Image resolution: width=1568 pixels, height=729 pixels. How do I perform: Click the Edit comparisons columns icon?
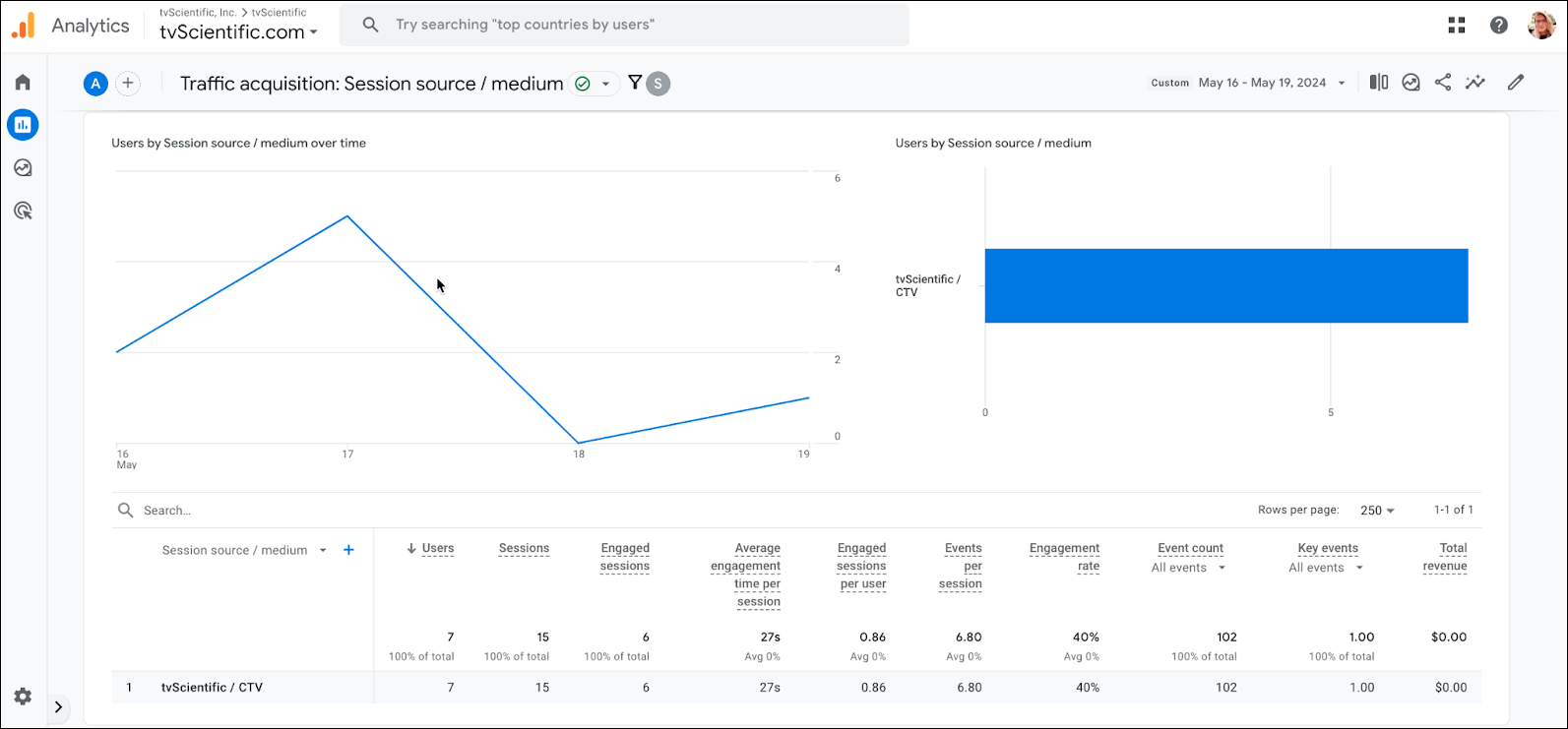[1379, 83]
